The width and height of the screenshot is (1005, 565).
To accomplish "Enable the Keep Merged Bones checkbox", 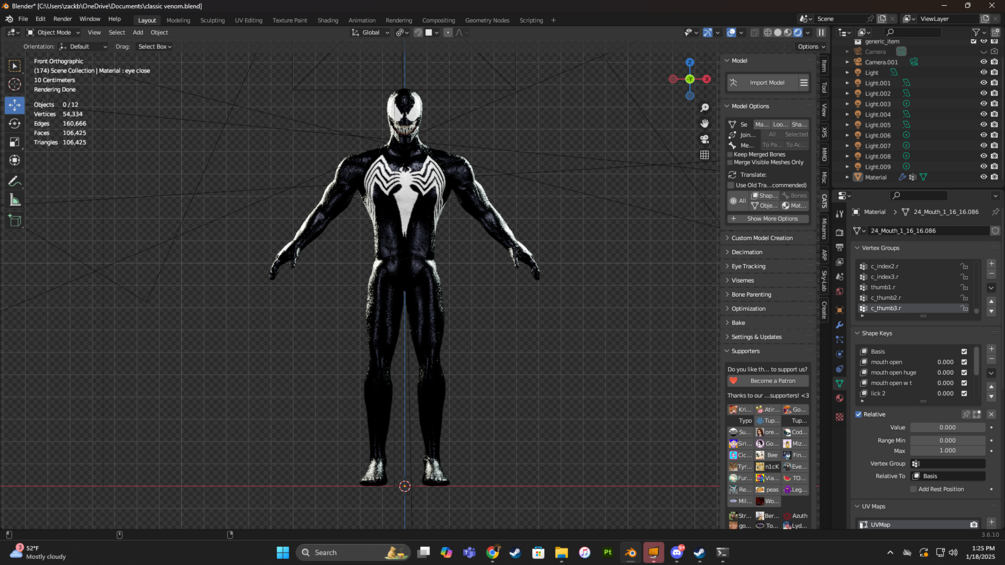I will pos(731,155).
